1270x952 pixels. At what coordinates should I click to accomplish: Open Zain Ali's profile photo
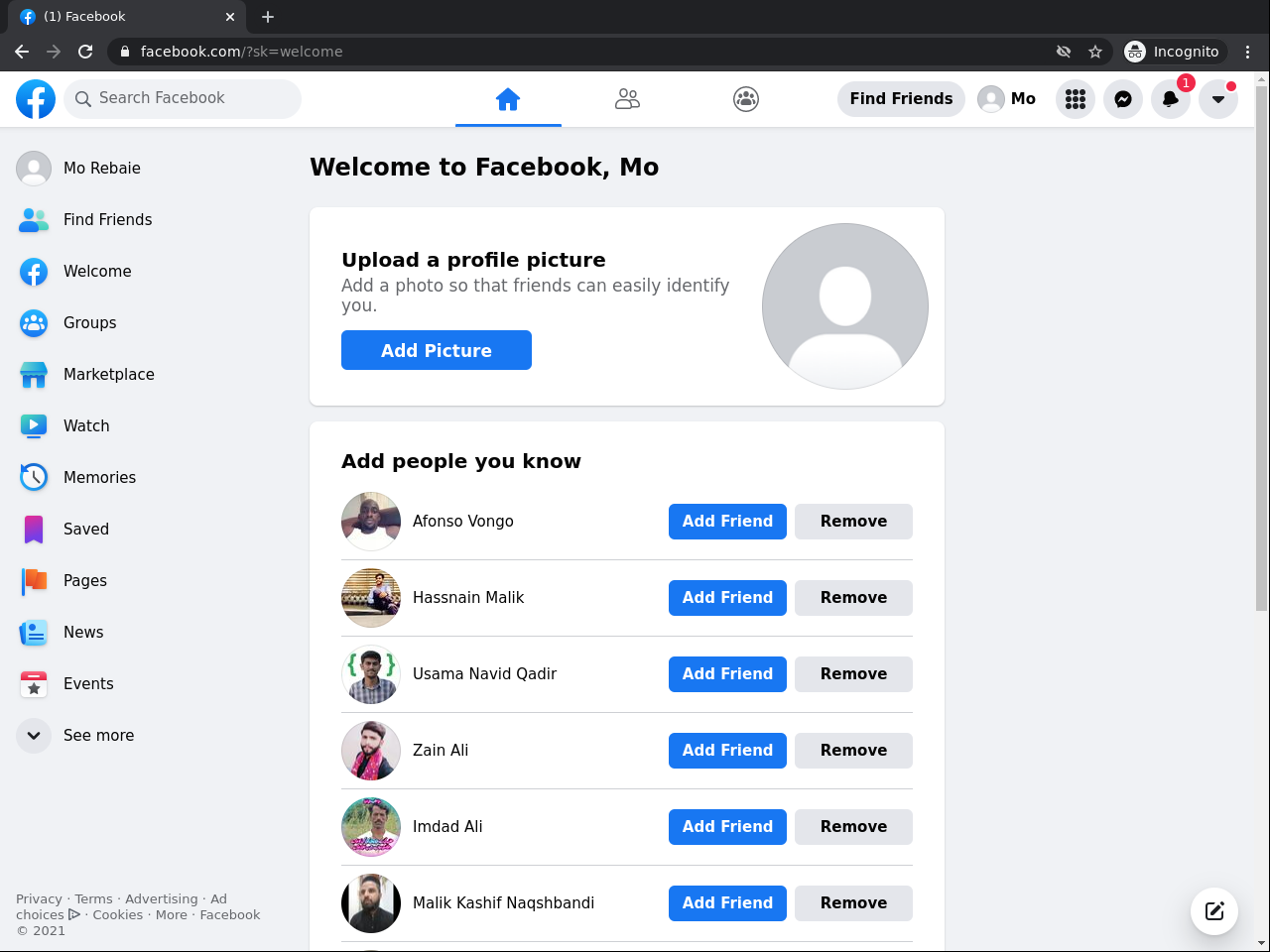tap(371, 751)
